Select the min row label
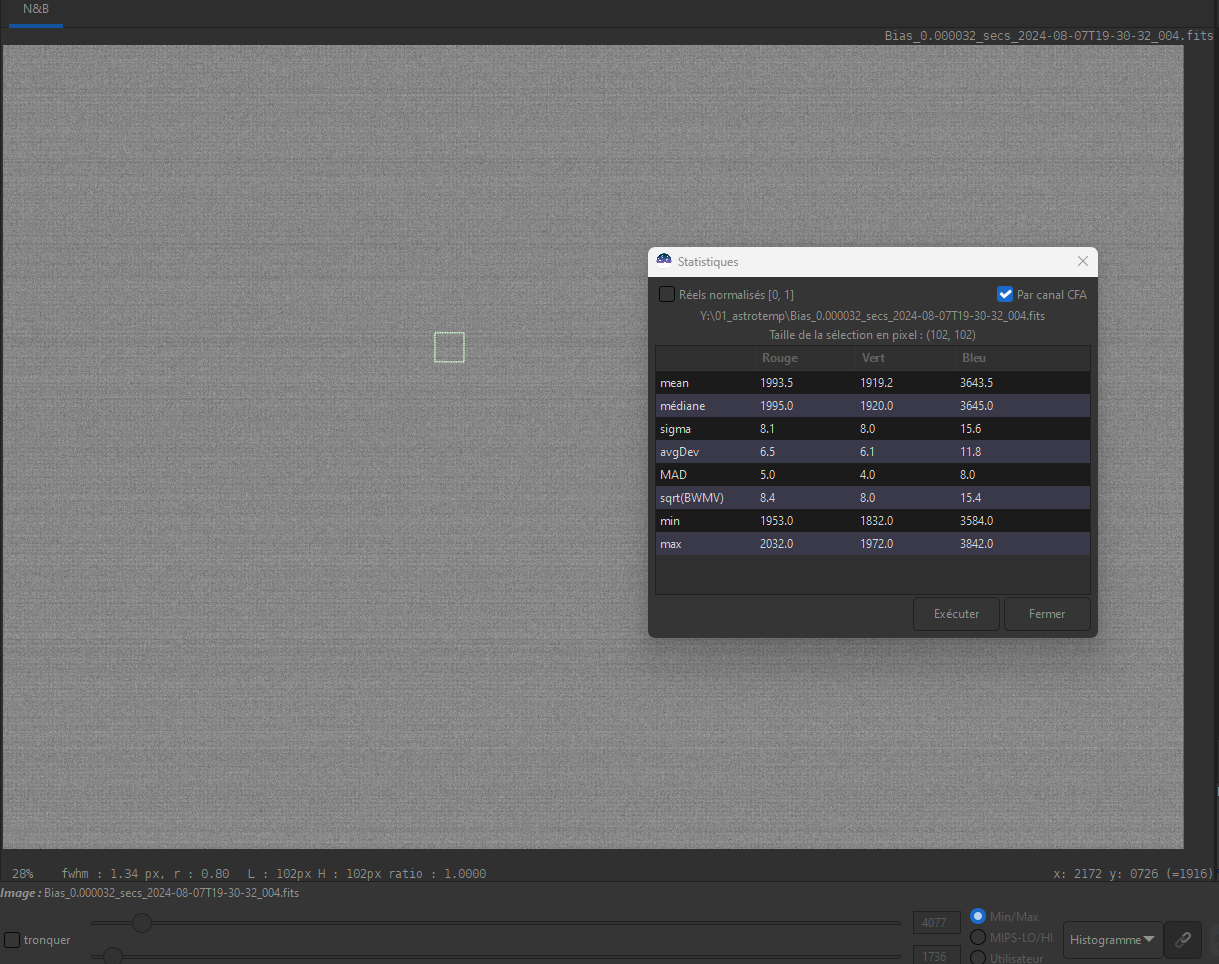Viewport: 1219px width, 964px height. 670,521
